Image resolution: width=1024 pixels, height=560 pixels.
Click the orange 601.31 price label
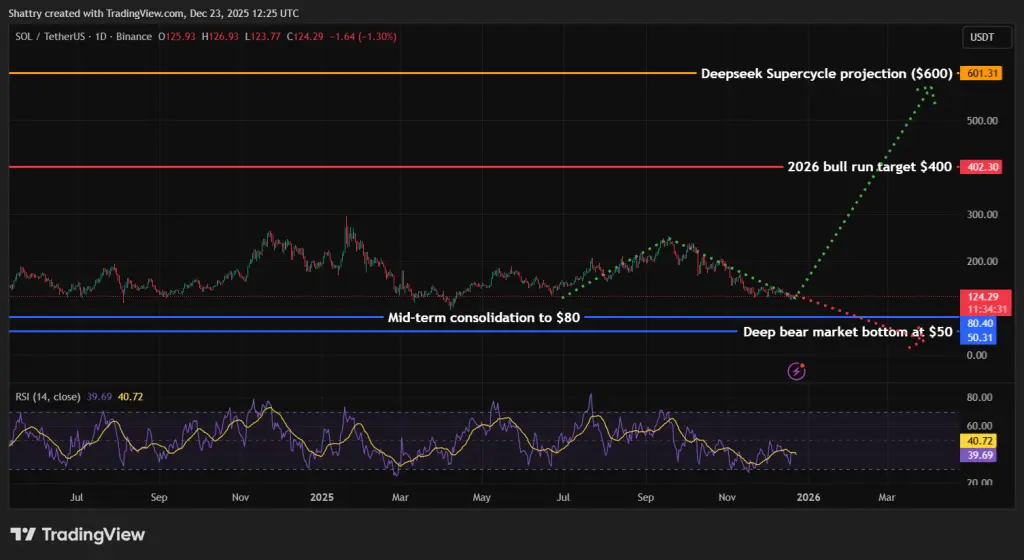pos(979,73)
